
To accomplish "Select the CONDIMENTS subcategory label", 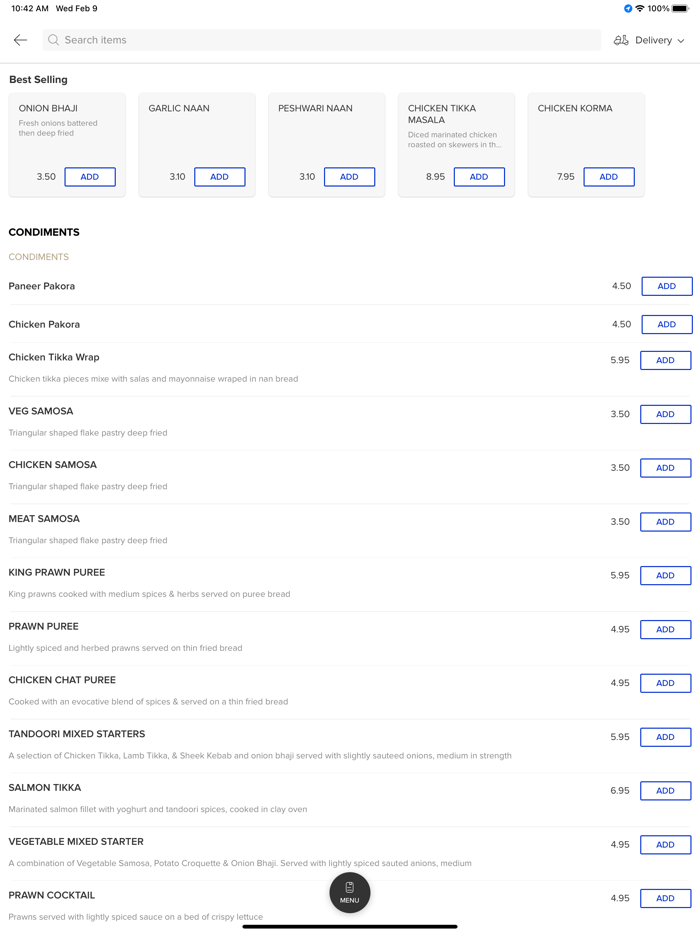I will [x=39, y=257].
